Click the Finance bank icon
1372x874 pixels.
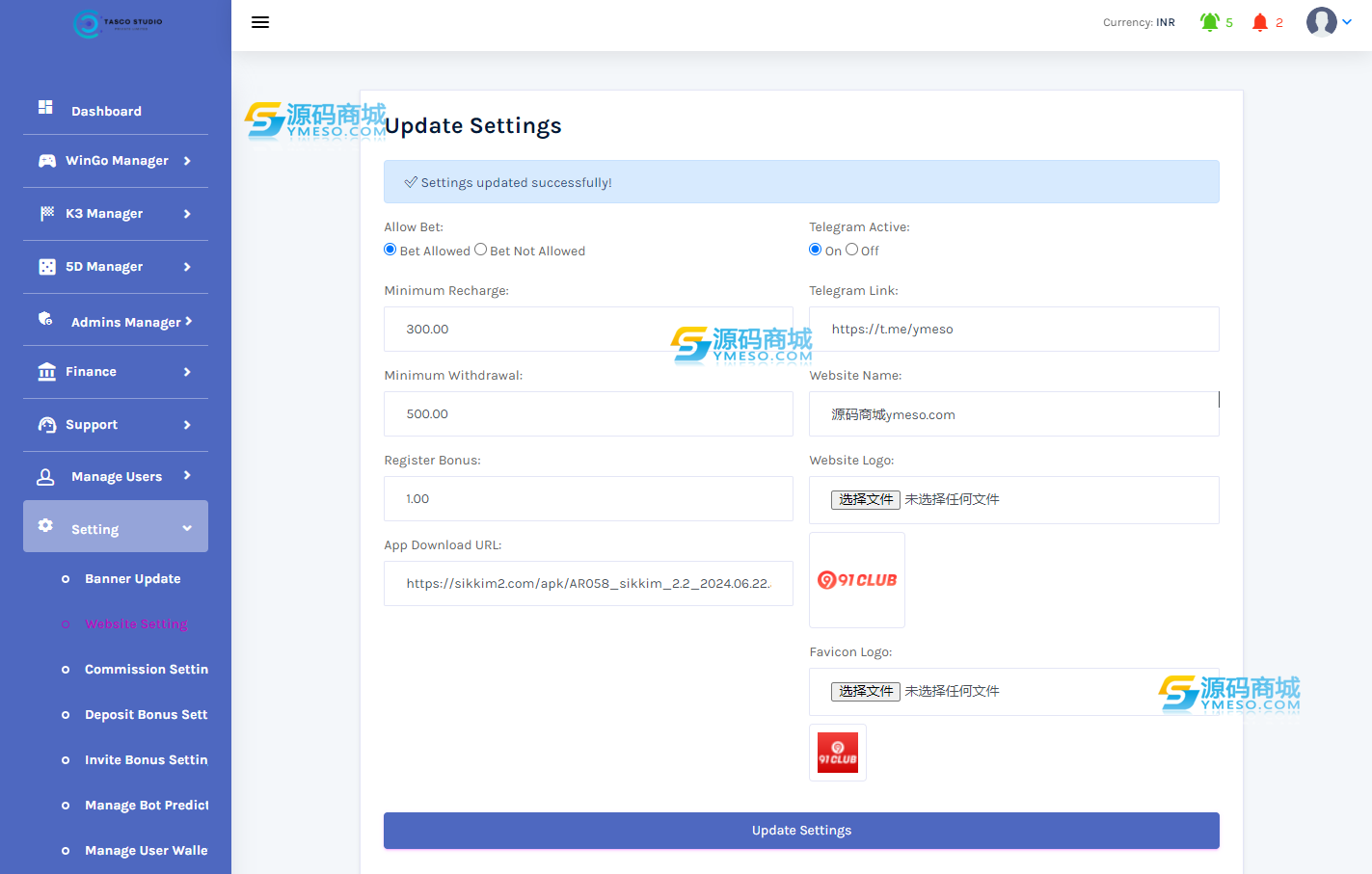[x=46, y=372]
